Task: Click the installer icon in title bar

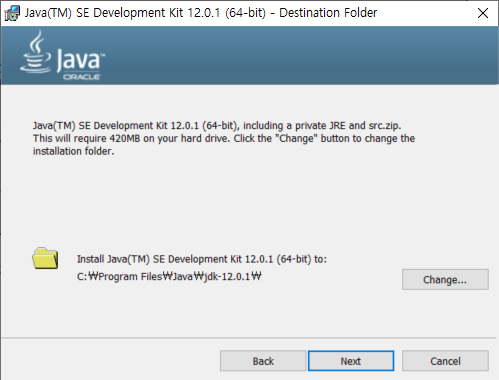Action: click(x=12, y=13)
